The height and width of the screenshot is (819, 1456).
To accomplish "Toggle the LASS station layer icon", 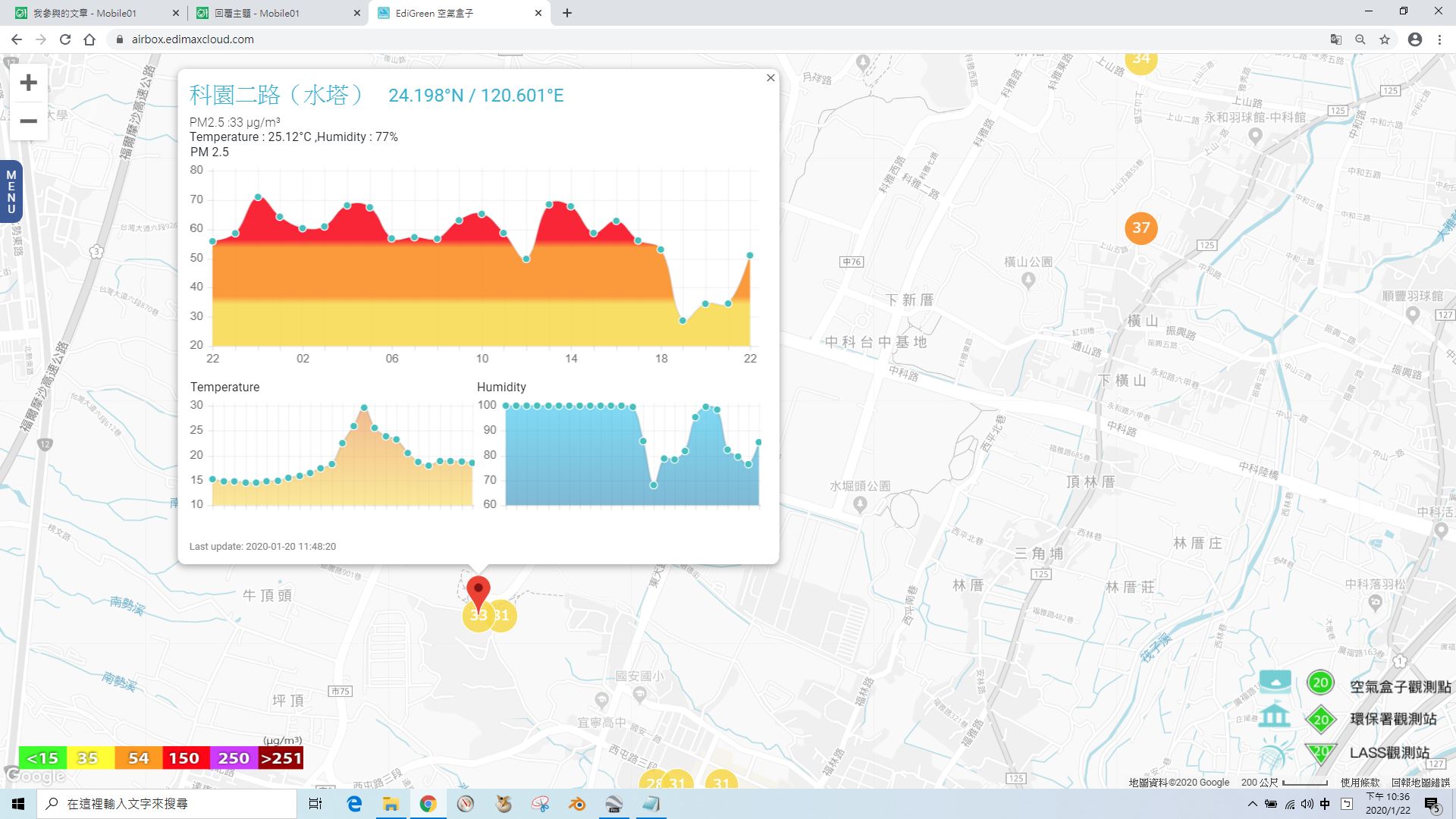I will pos(1275,754).
